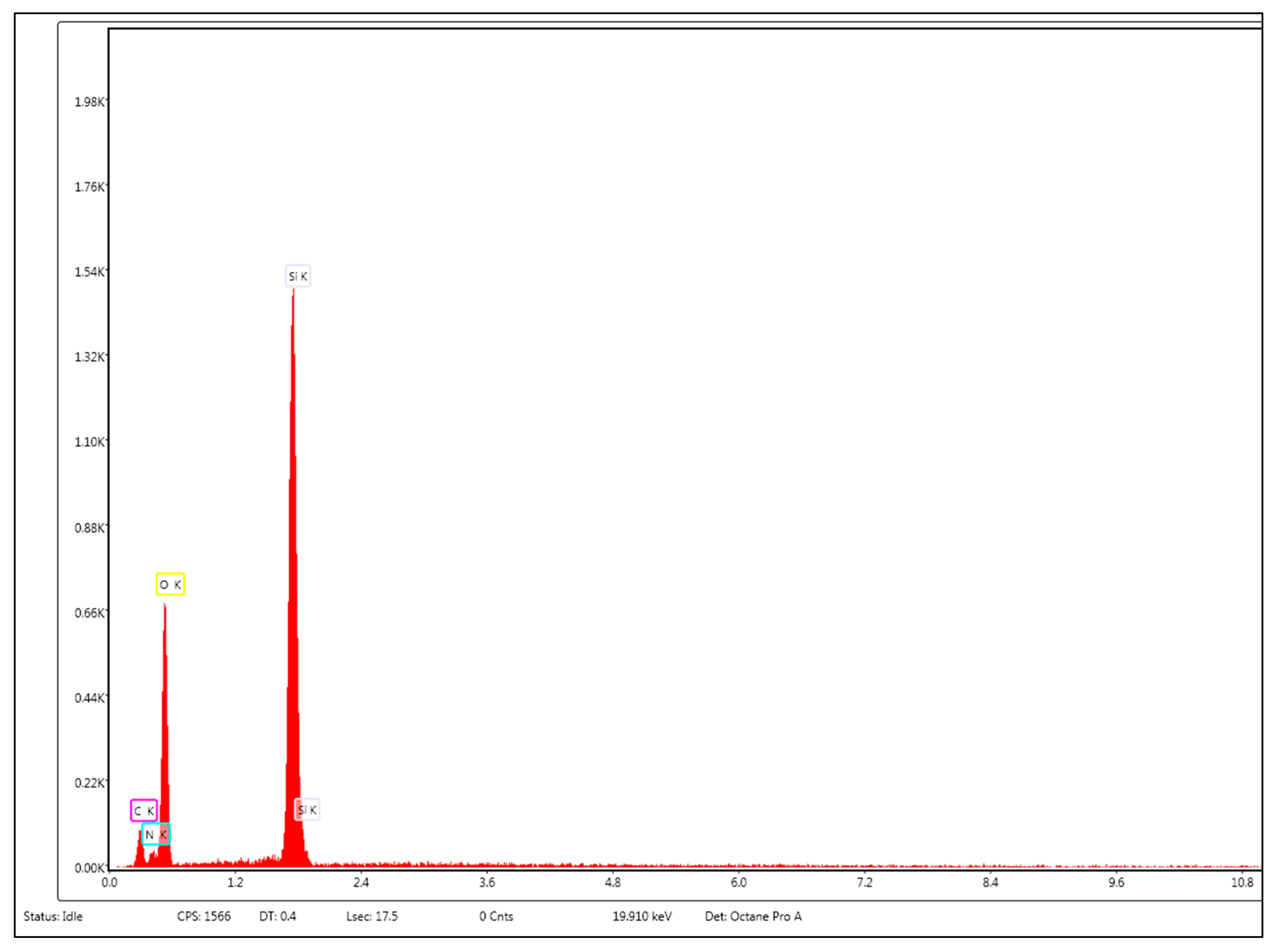Click the Lsec: 17.5 live time readout
The width and height of the screenshot is (1284, 952).
[372, 916]
